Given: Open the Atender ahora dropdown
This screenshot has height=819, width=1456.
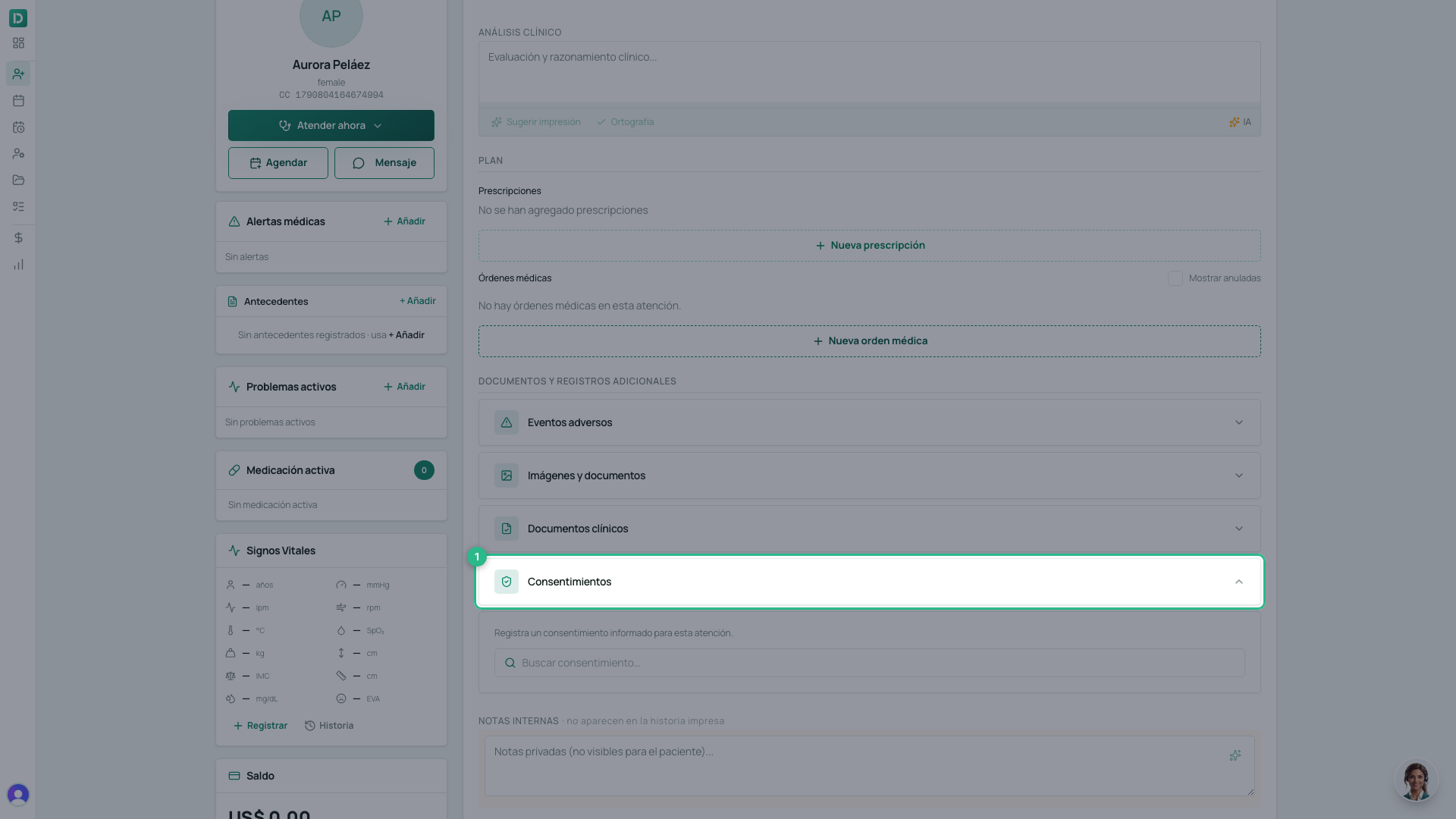Looking at the screenshot, I should 331,125.
